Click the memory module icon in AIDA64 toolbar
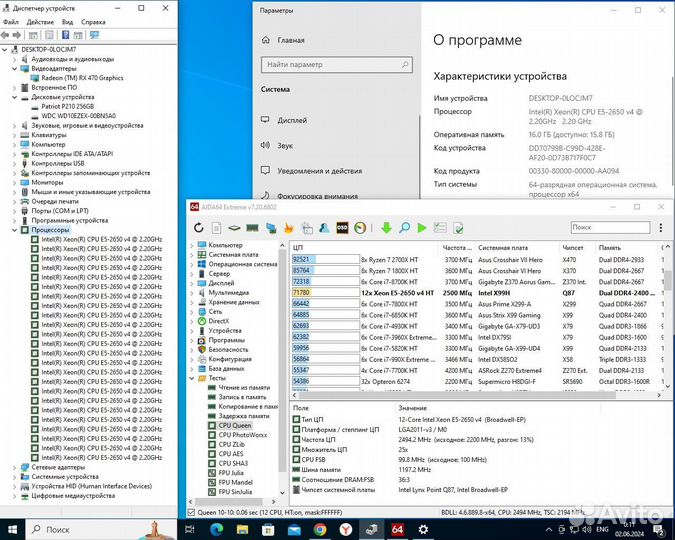The height and width of the screenshot is (540, 675). coord(252,228)
